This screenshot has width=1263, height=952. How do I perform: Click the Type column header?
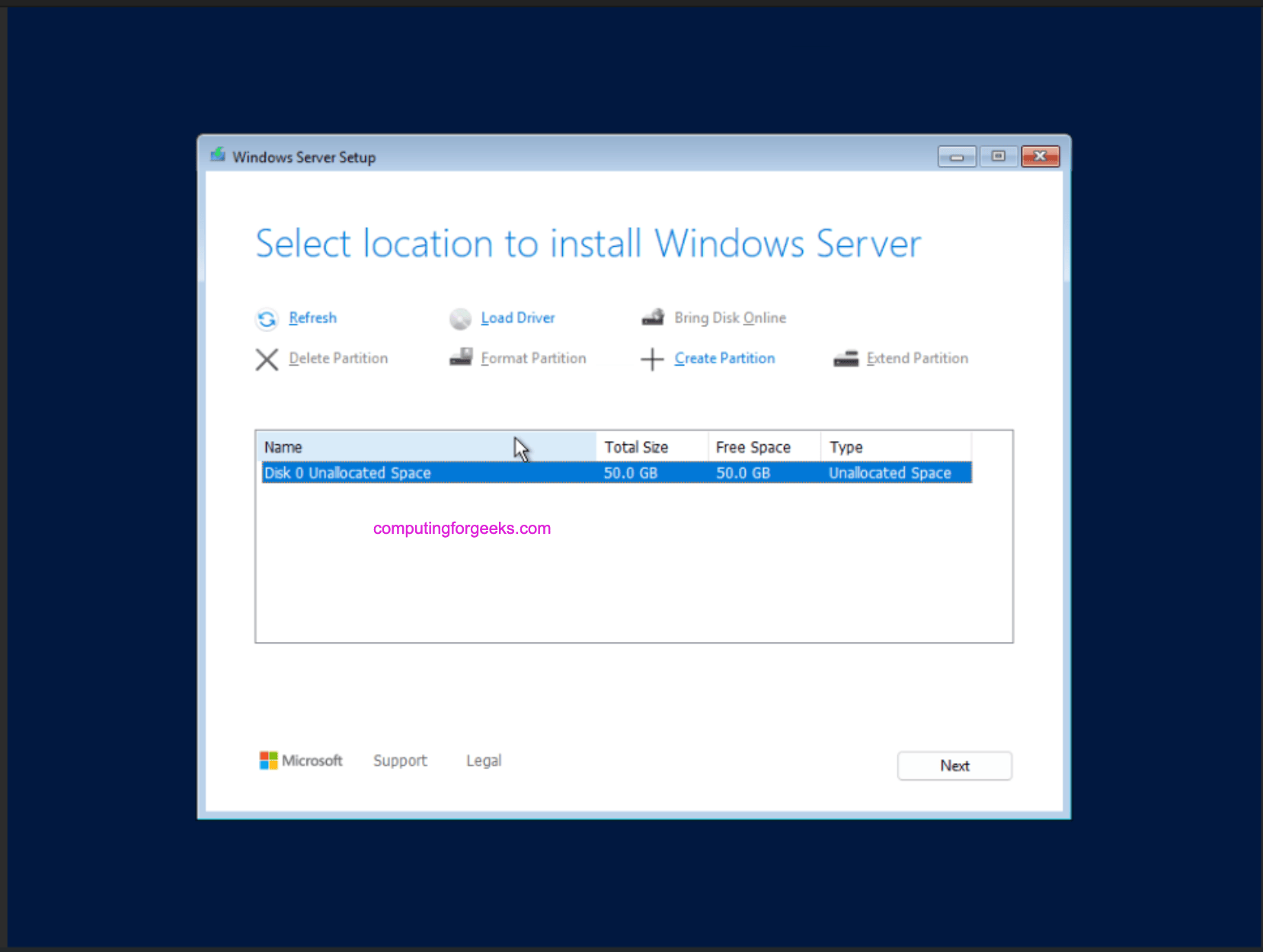(x=846, y=446)
